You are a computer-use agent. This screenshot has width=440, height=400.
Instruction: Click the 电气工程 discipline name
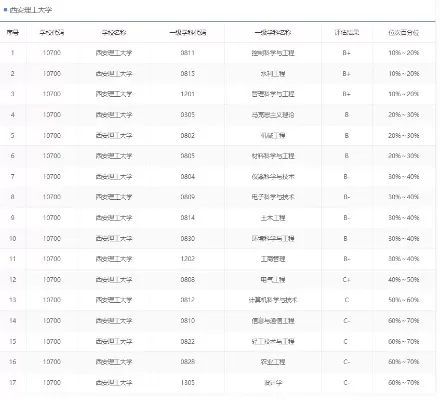[x=273, y=279]
